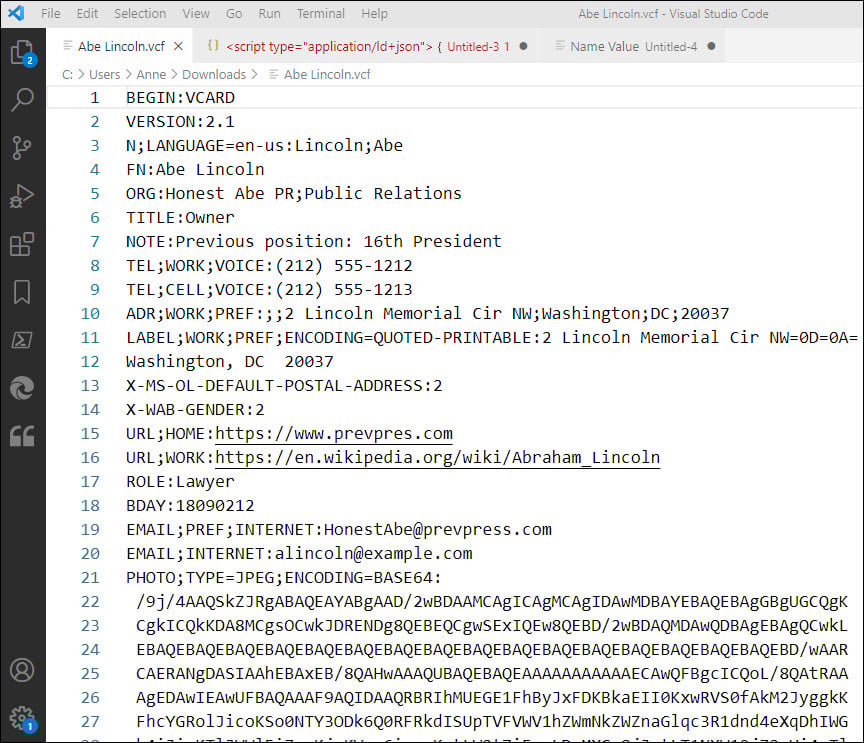Open the Manage settings gear
The image size is (864, 743).
click(22, 719)
